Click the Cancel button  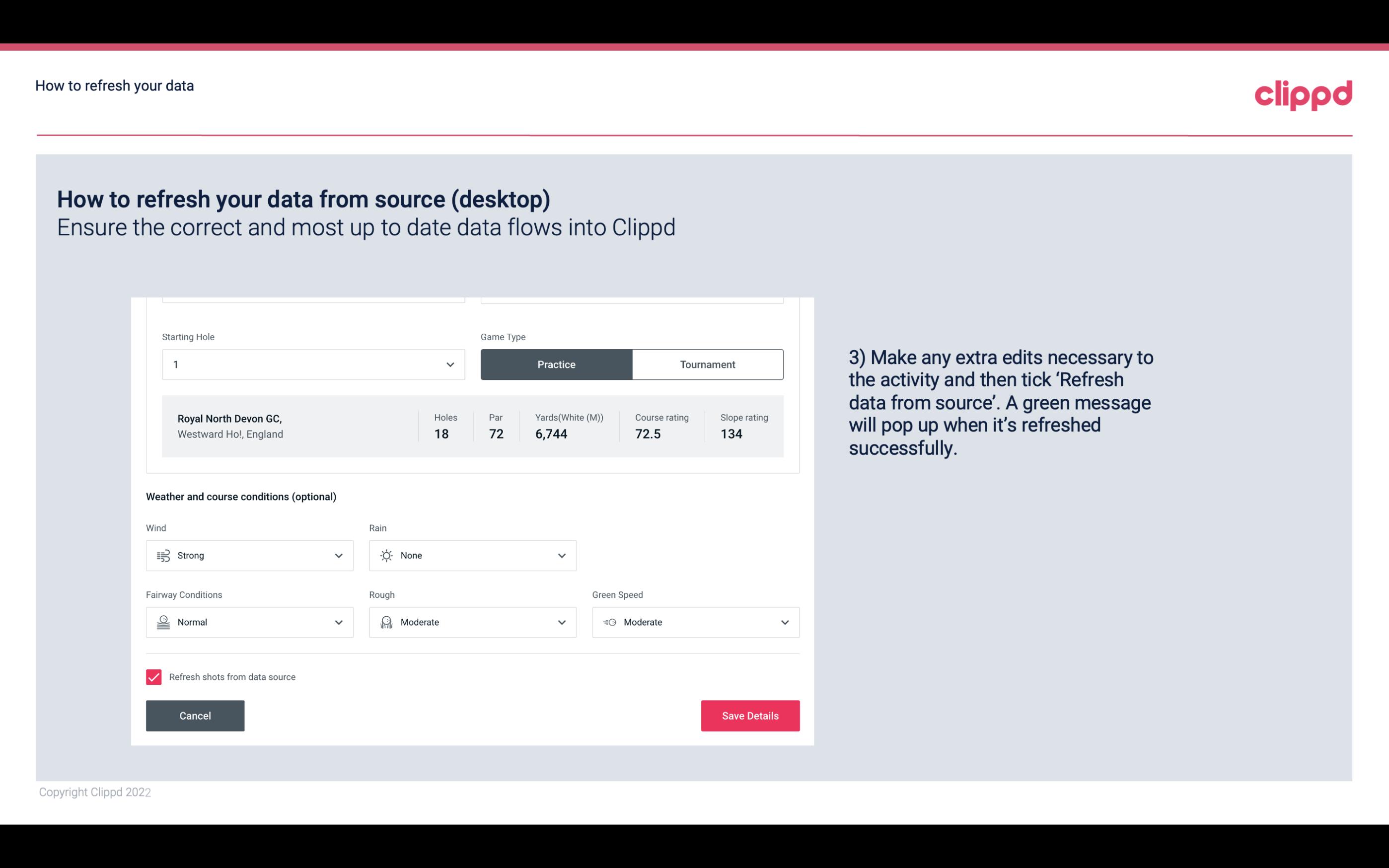point(195,715)
